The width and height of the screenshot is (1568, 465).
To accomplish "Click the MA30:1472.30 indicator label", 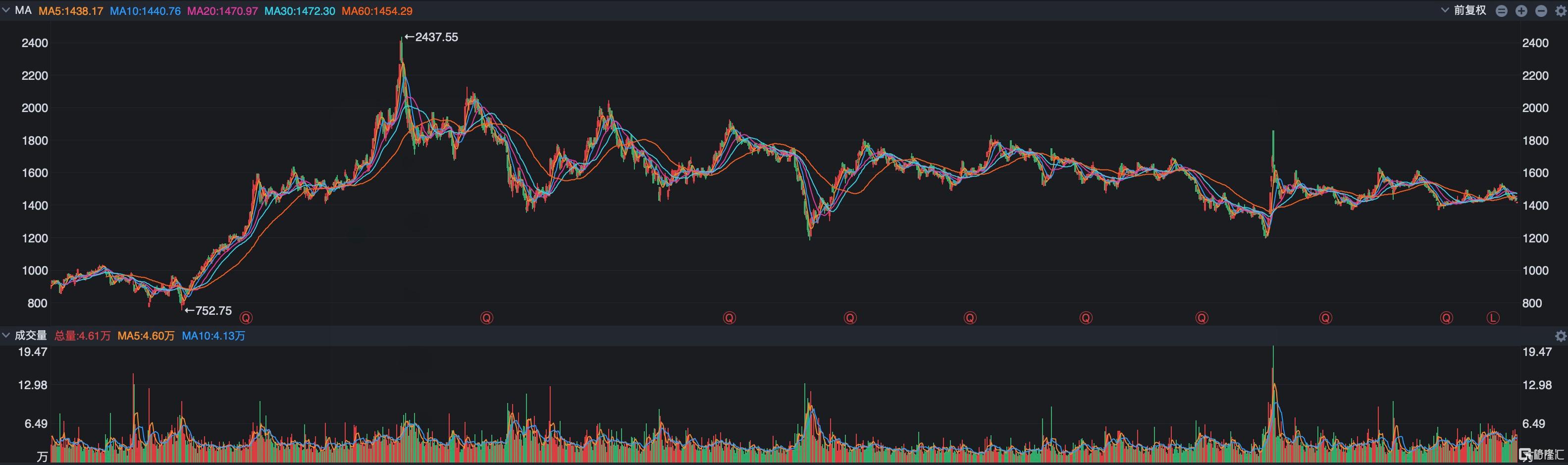I will (x=300, y=11).
